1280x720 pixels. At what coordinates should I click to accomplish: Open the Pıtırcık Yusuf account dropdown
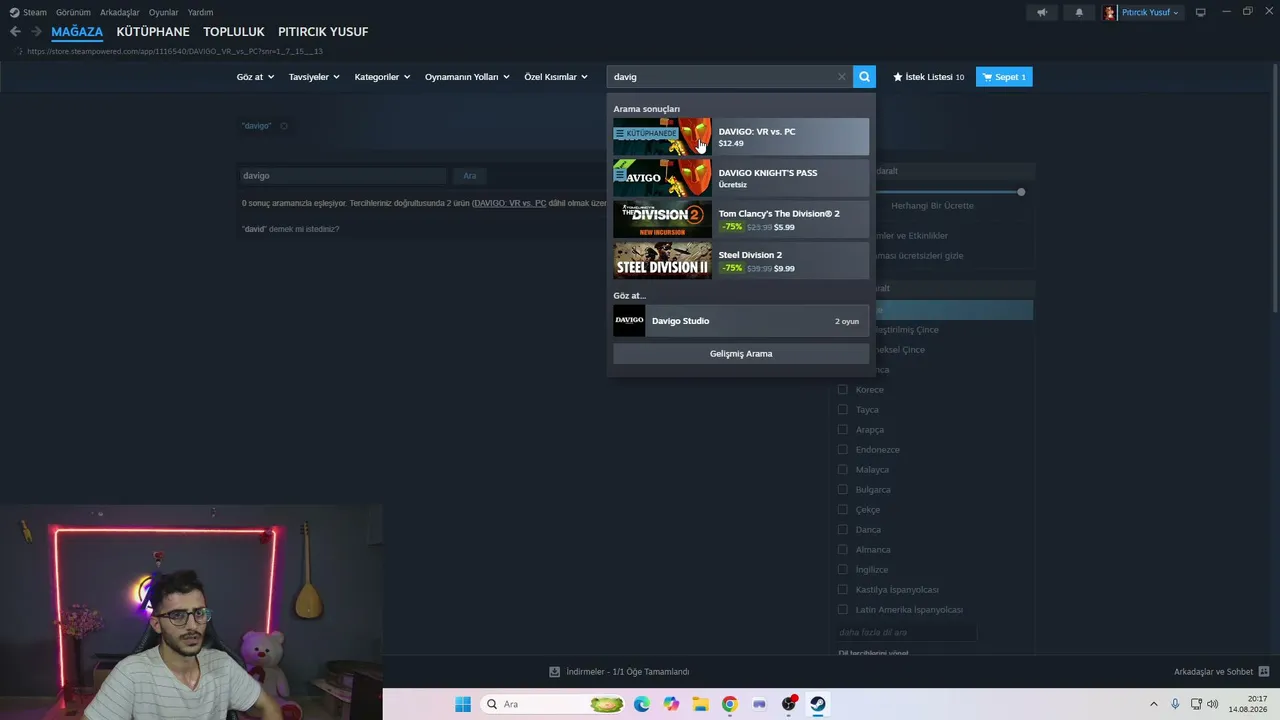pos(1142,12)
